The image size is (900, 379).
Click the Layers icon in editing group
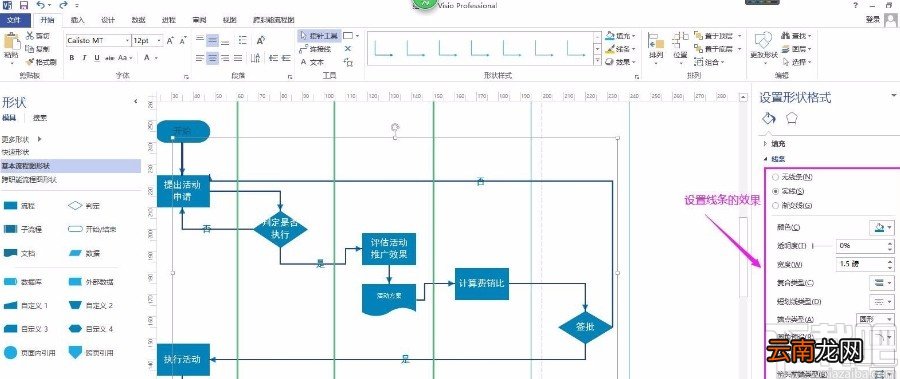click(x=786, y=49)
